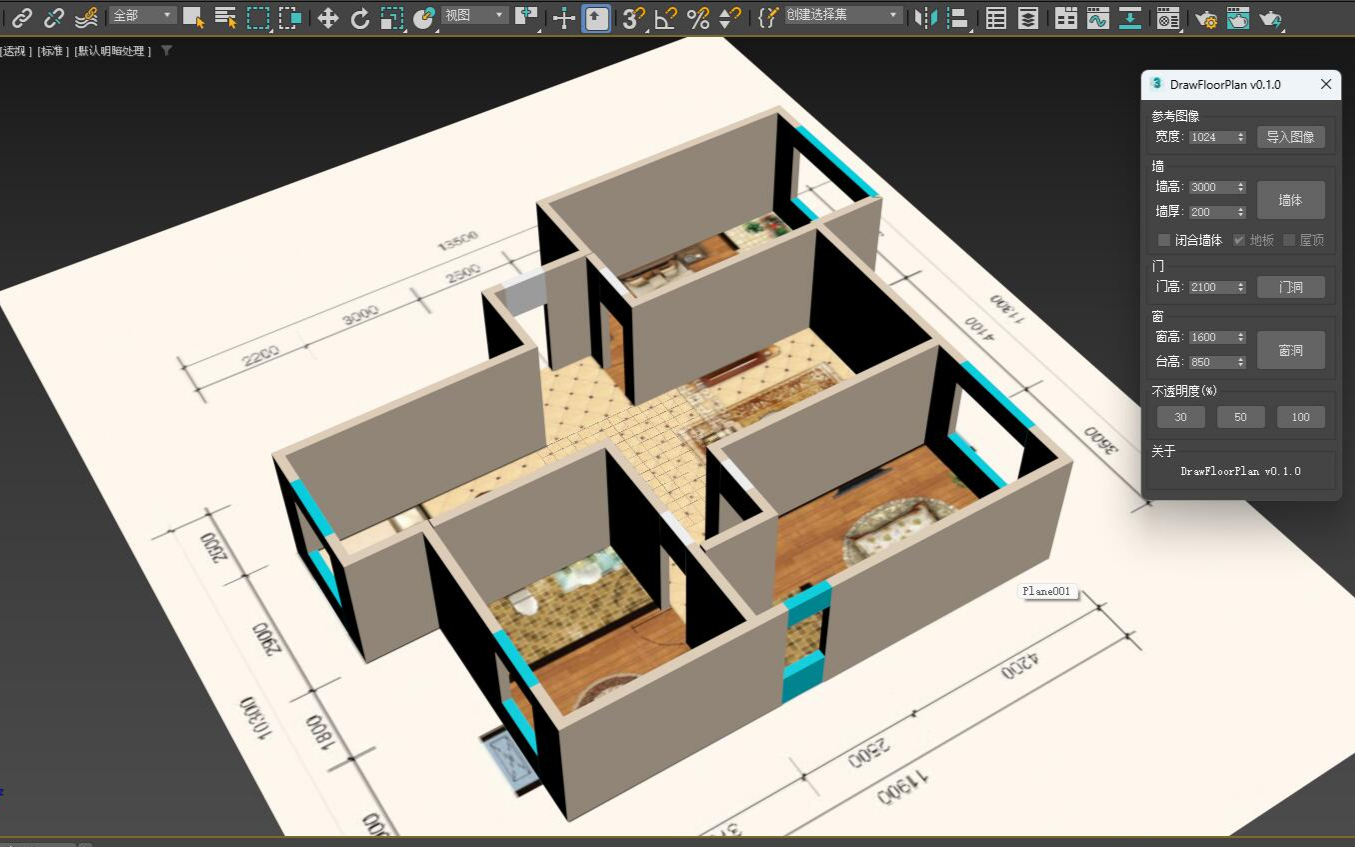The height and width of the screenshot is (847, 1355).
Task: Click the Select and Manipulate tool
Action: [x=564, y=17]
